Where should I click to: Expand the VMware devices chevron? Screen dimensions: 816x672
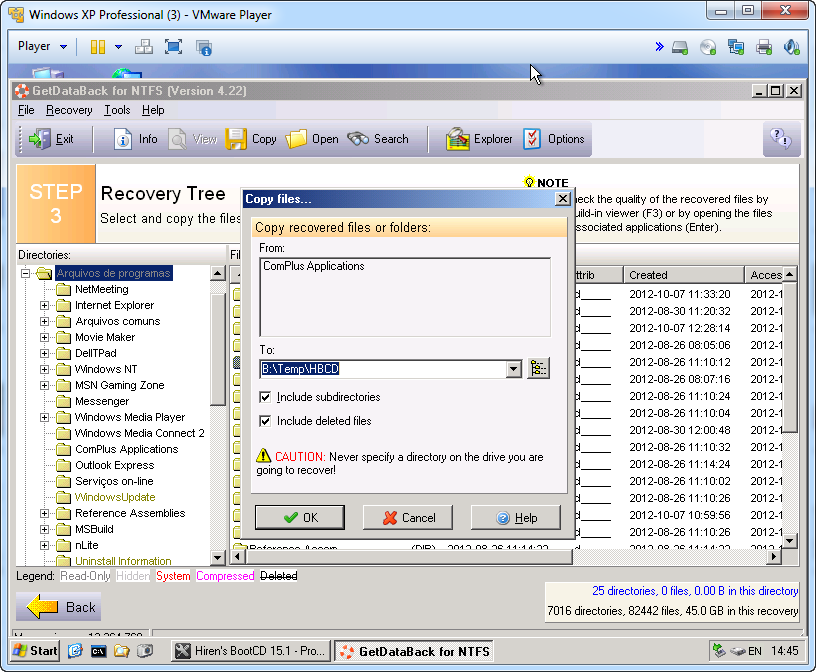659,47
